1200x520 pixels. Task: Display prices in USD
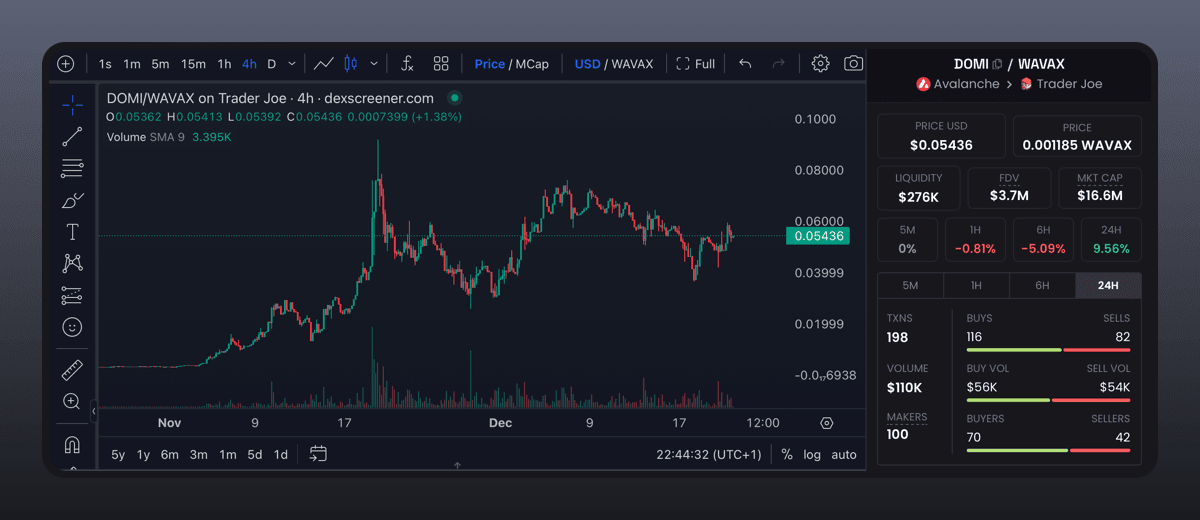587,64
